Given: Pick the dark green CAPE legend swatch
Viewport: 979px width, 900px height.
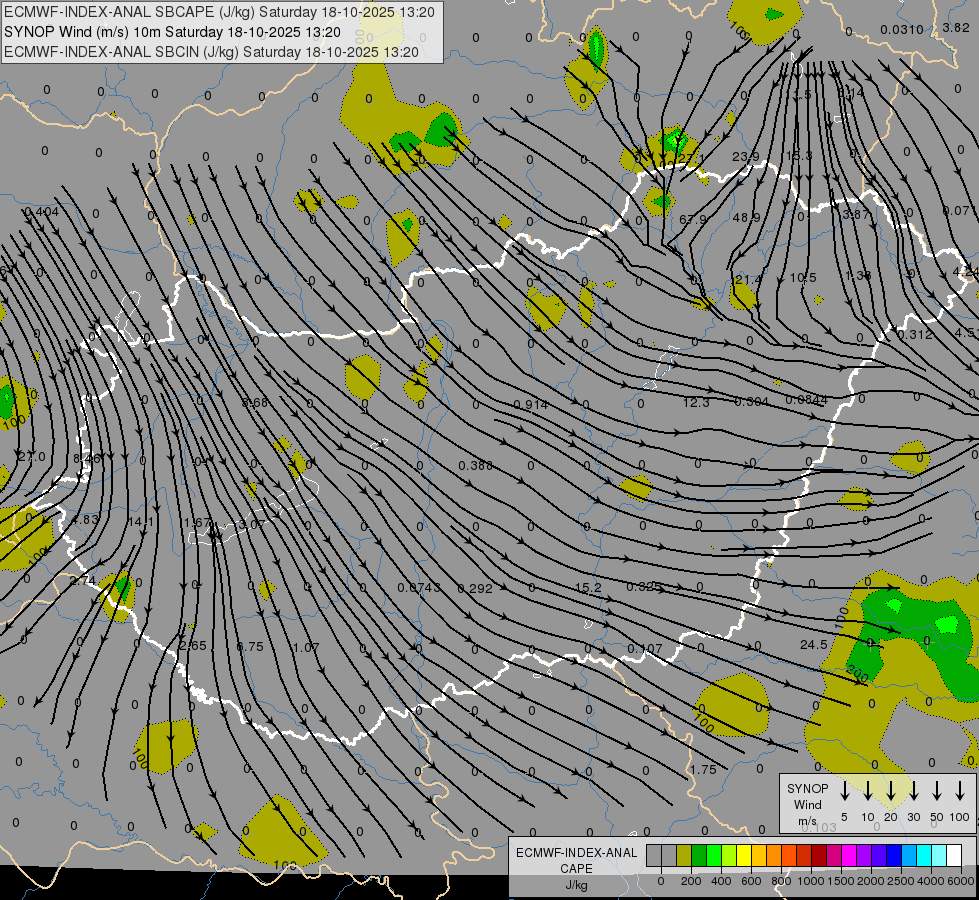Looking at the screenshot, I should 699,855.
